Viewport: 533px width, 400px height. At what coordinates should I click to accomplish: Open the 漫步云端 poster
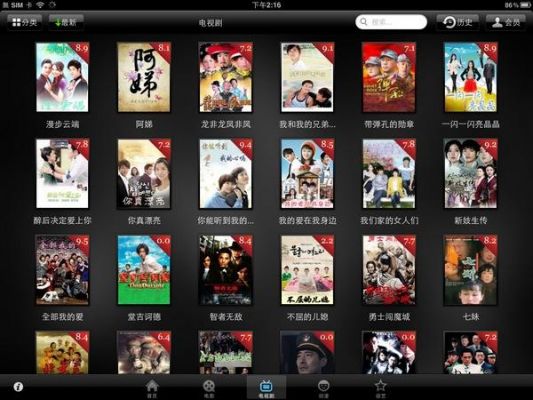coord(63,77)
